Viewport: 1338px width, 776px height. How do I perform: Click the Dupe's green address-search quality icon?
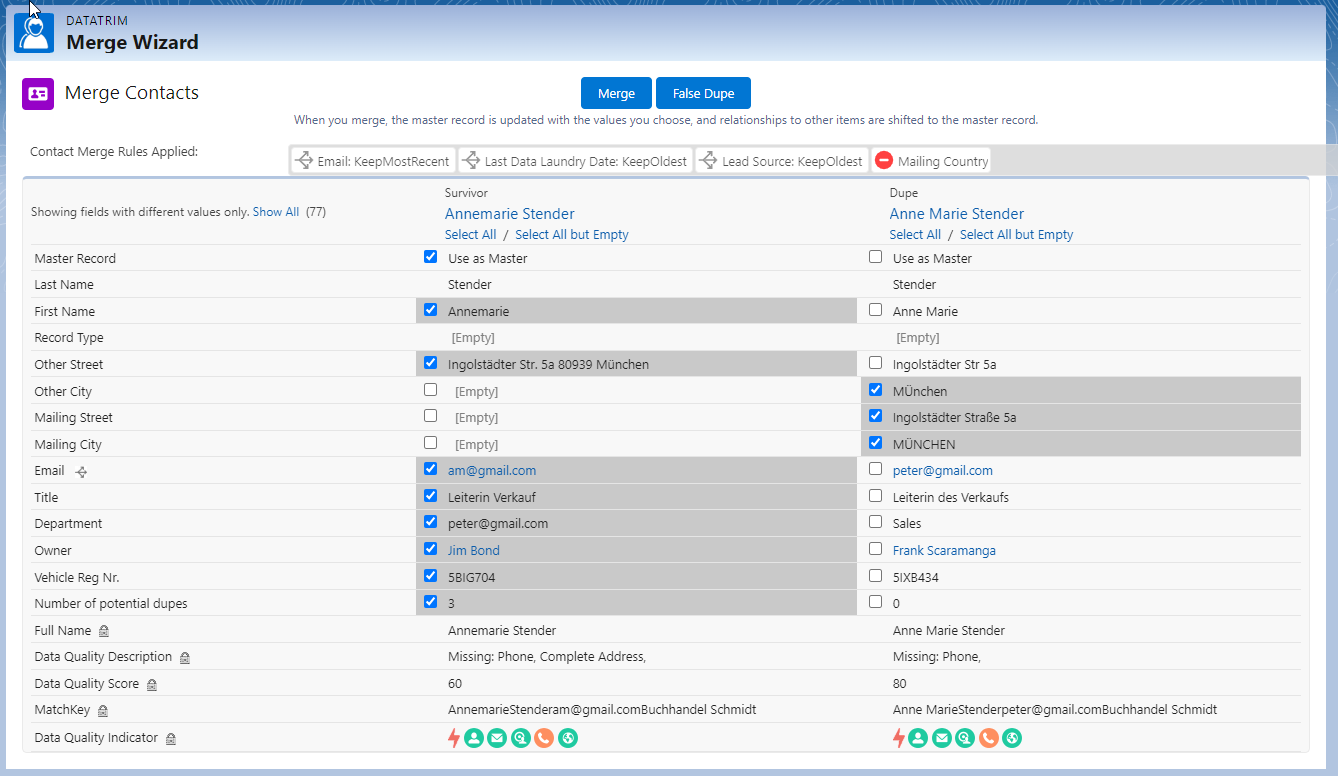pyautogui.click(x=965, y=738)
